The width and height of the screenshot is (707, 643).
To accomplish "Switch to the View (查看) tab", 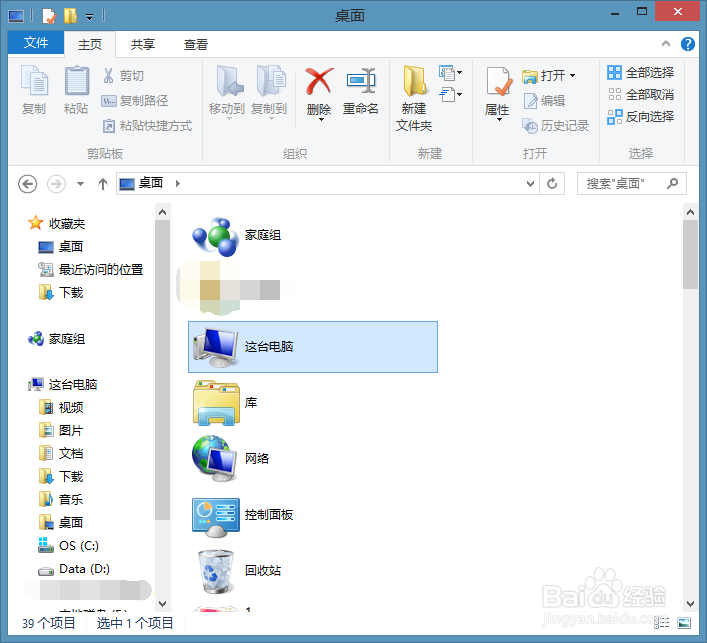I will point(196,44).
